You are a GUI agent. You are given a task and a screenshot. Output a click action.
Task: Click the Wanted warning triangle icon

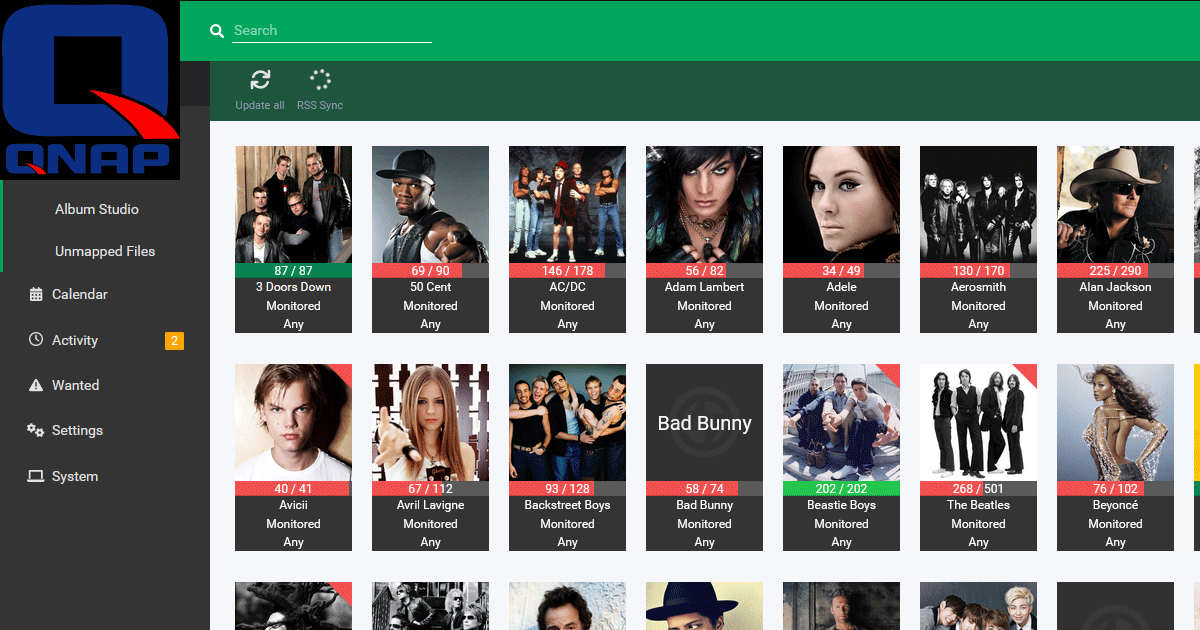pyautogui.click(x=36, y=386)
